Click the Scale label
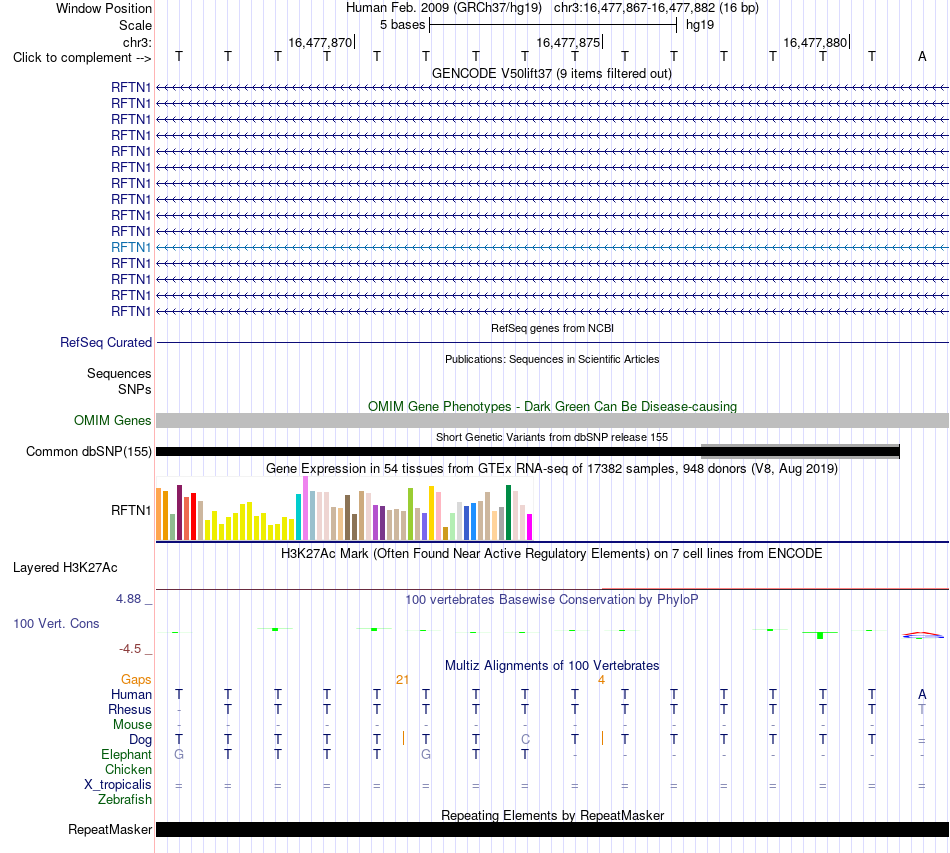This screenshot has height=853, width=950. pyautogui.click(x=136, y=25)
